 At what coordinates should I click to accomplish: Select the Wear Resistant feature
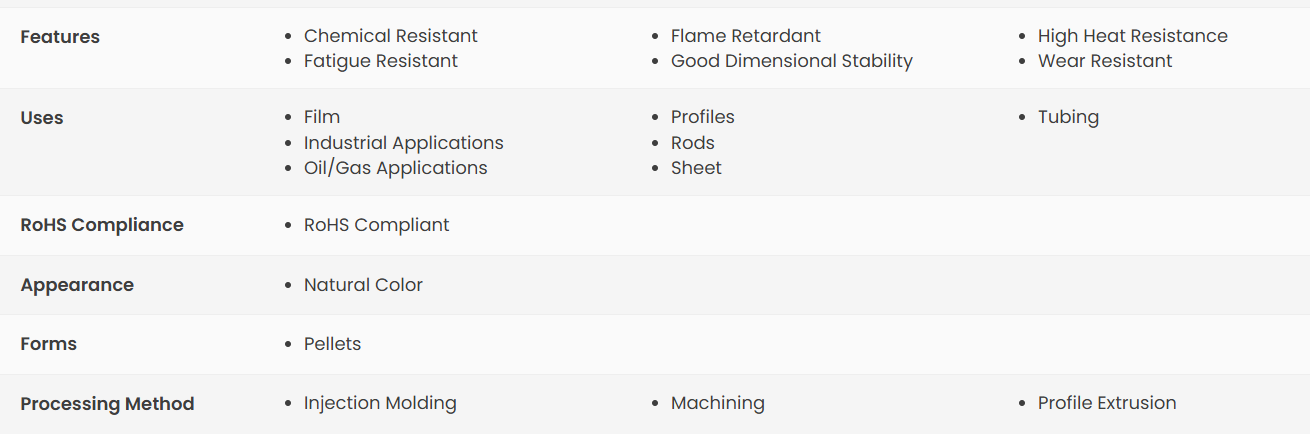coord(1105,61)
